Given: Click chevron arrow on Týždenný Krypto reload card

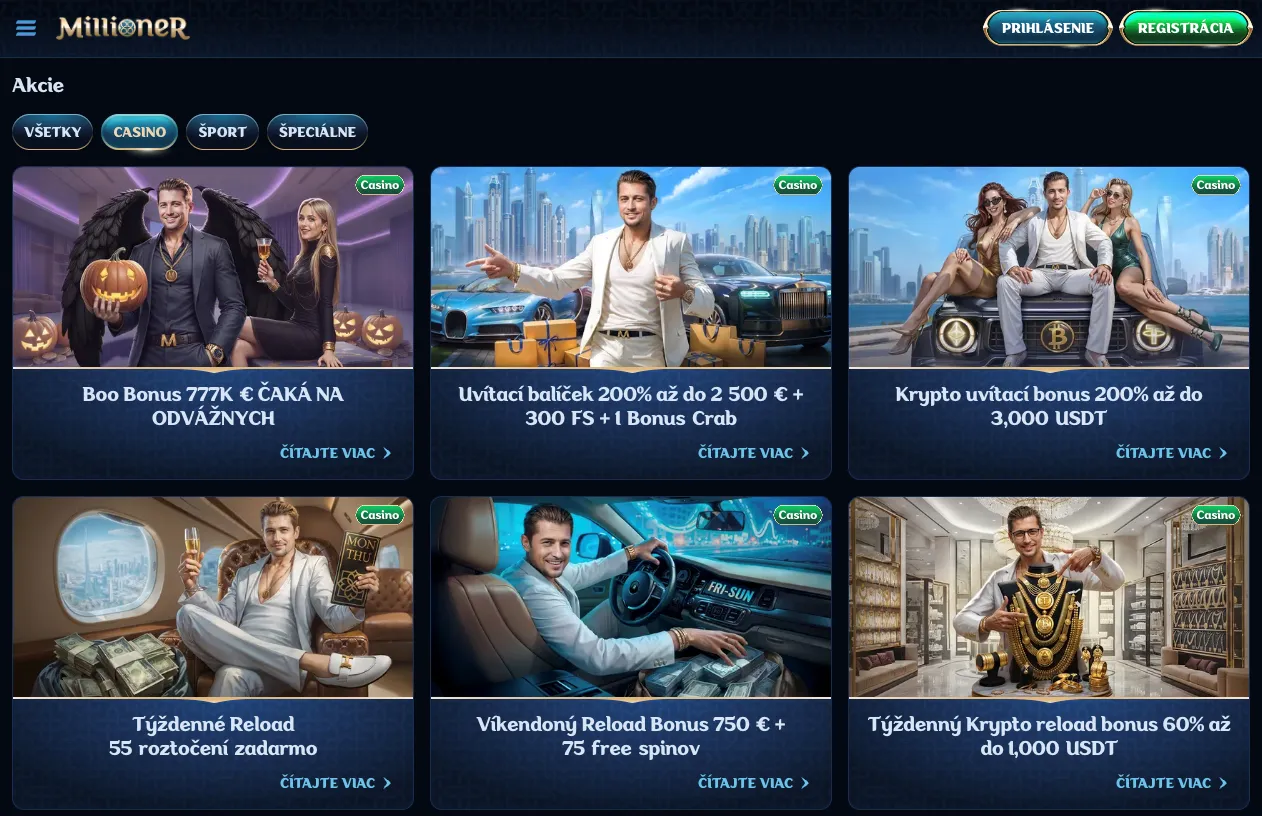Looking at the screenshot, I should [x=1223, y=783].
